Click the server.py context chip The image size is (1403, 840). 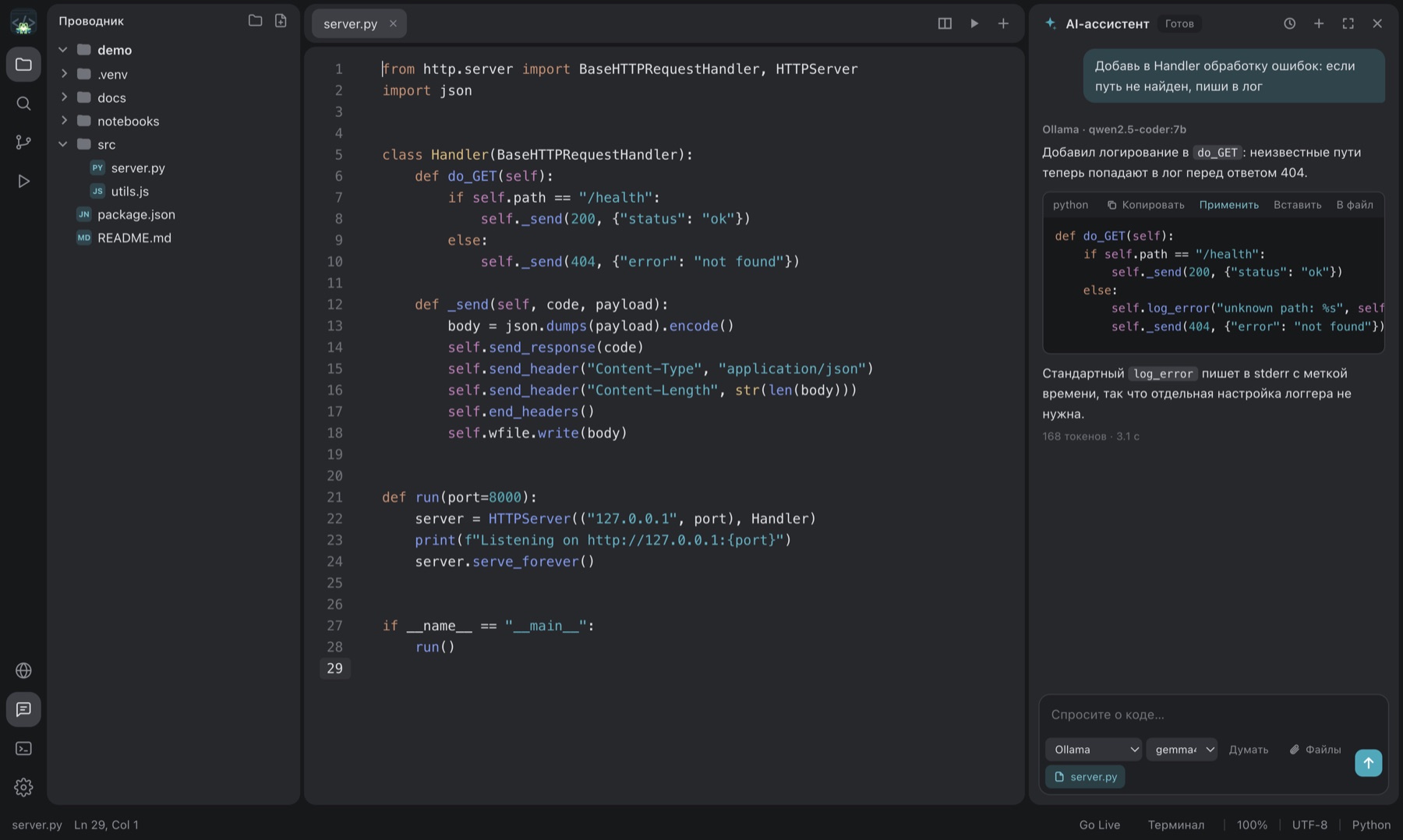1085,777
